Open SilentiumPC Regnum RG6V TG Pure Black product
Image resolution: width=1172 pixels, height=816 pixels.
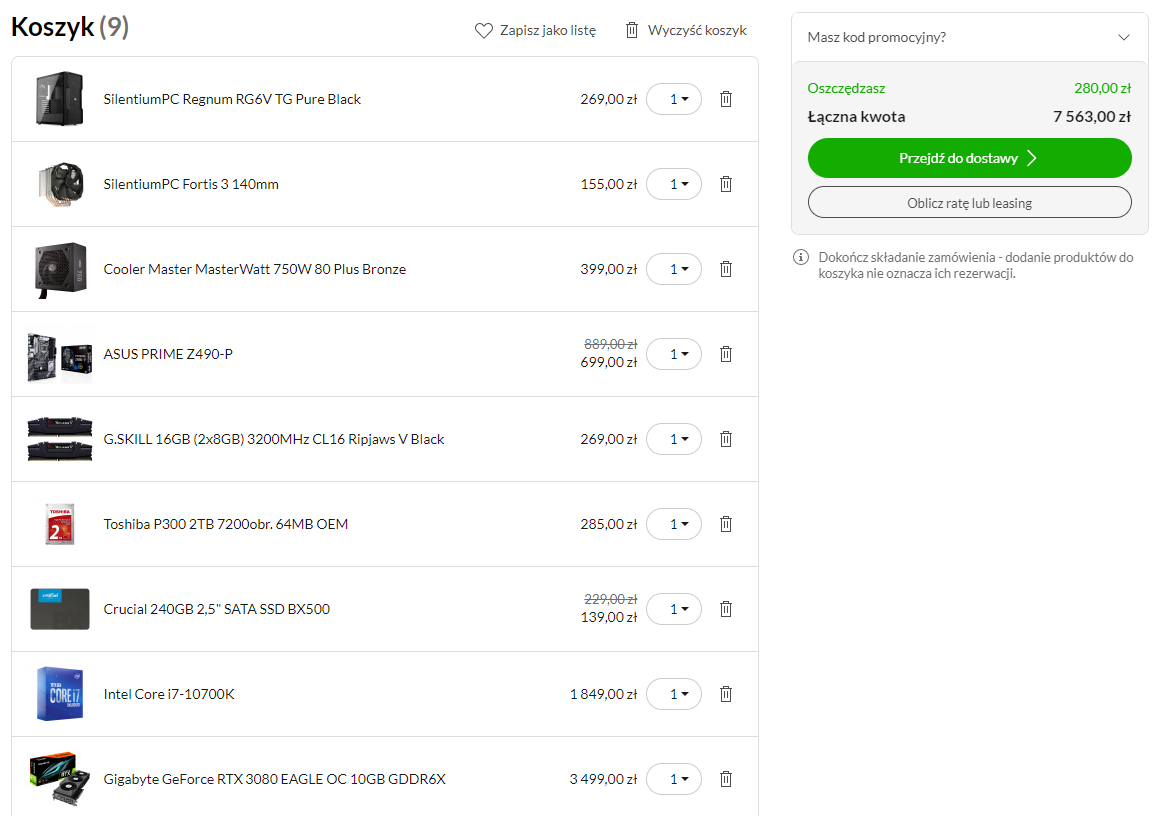(232, 99)
